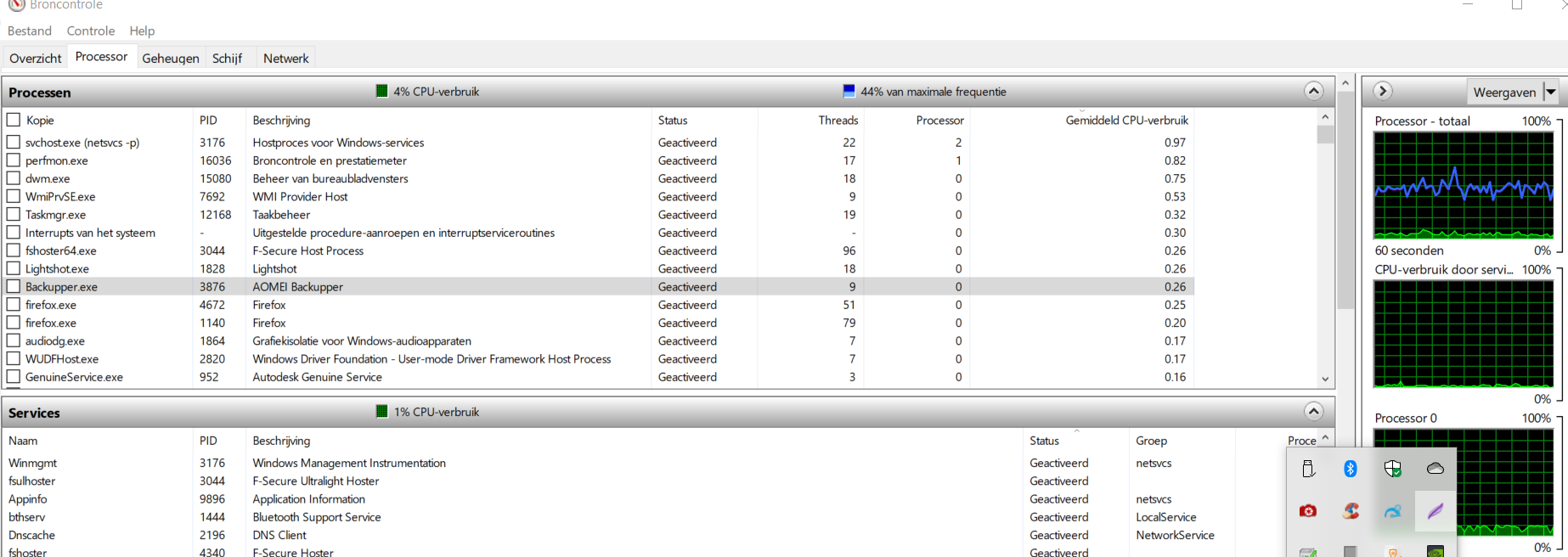The height and width of the screenshot is (557, 1568).
Task: Click 'Interrupts van het systeem' row
Action: coord(599,233)
